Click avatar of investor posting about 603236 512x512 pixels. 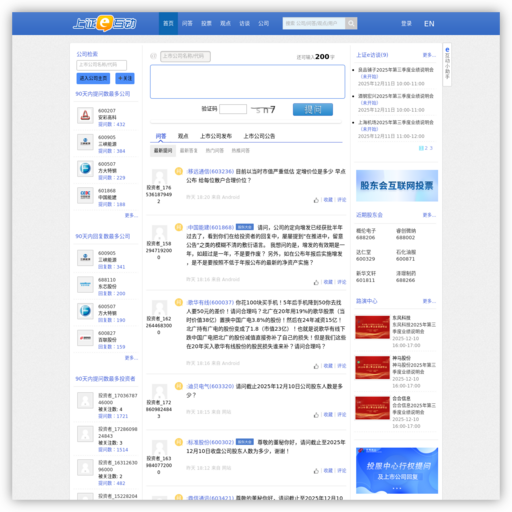(159, 176)
